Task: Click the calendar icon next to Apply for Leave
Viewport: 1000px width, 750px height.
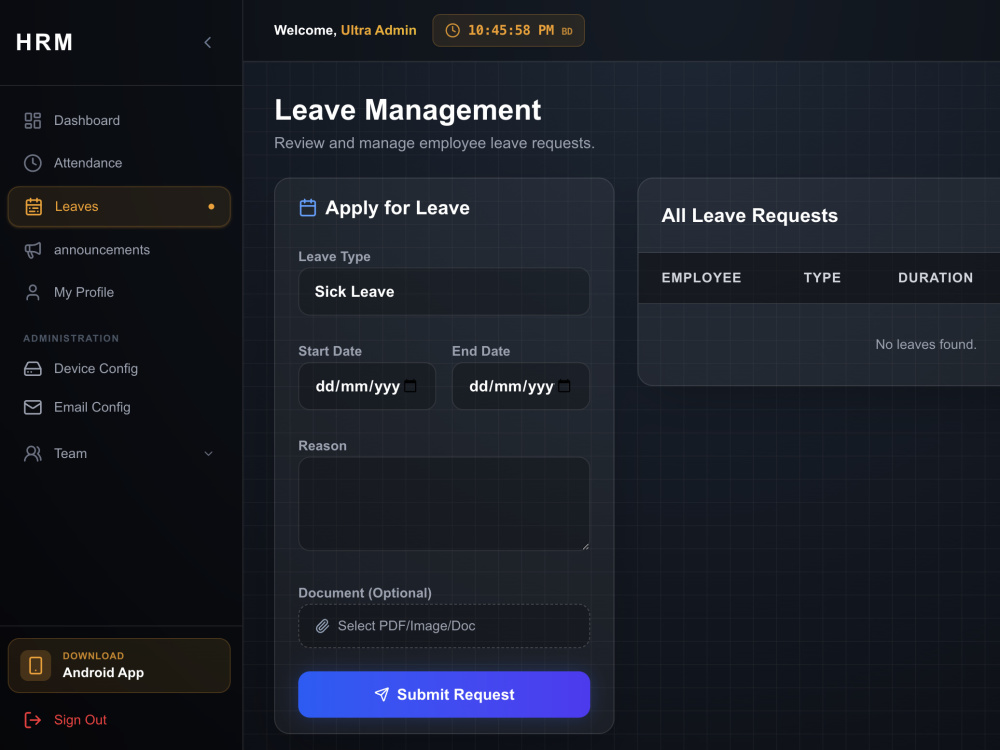Action: 308,208
